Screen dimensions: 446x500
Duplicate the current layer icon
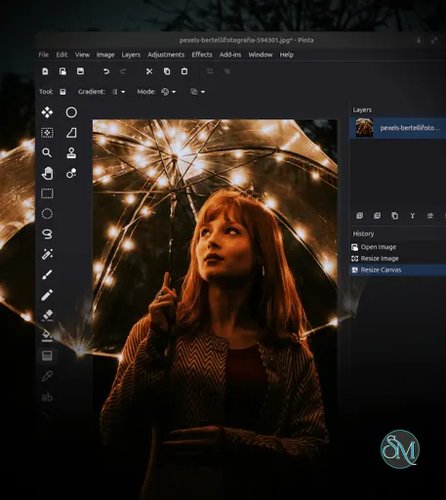pos(395,216)
